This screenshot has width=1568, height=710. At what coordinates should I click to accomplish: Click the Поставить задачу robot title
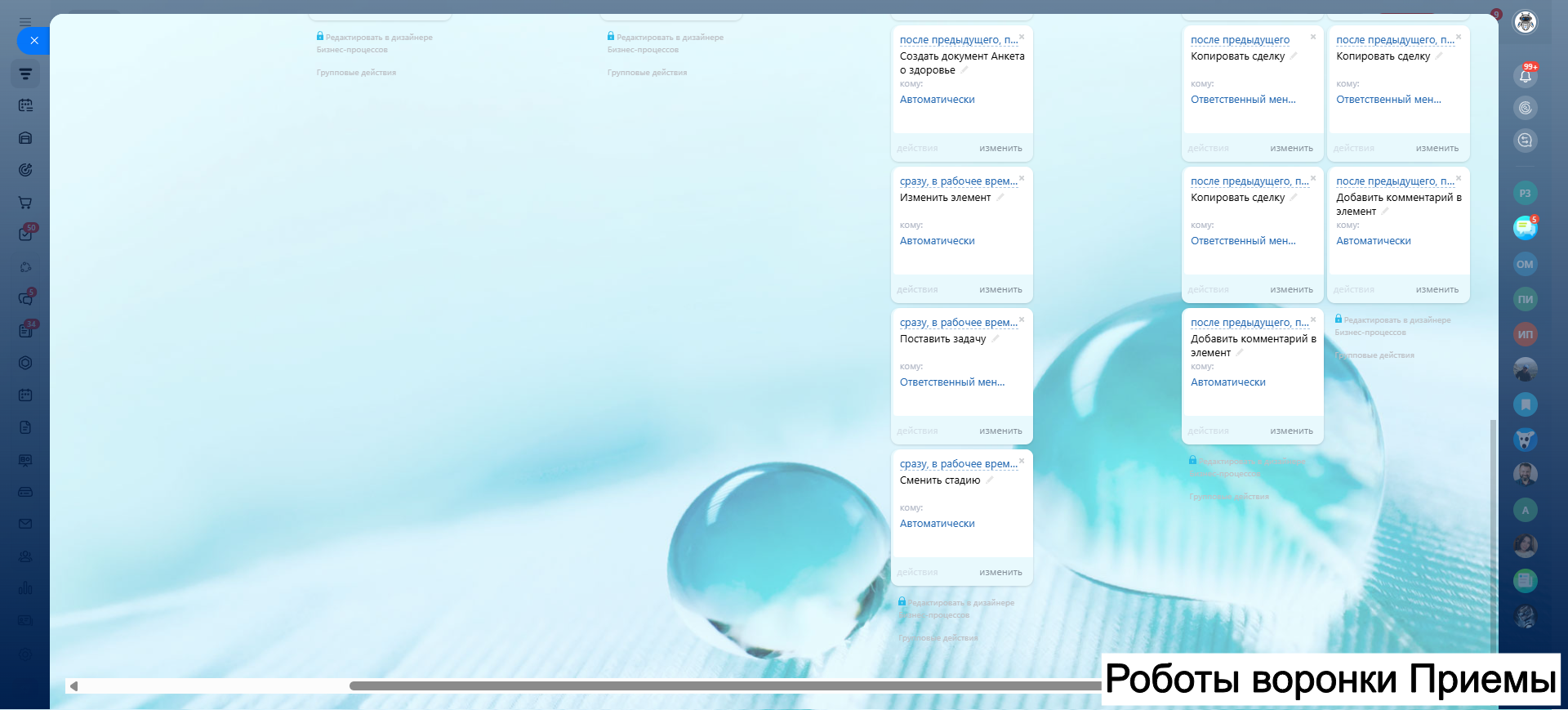click(943, 339)
